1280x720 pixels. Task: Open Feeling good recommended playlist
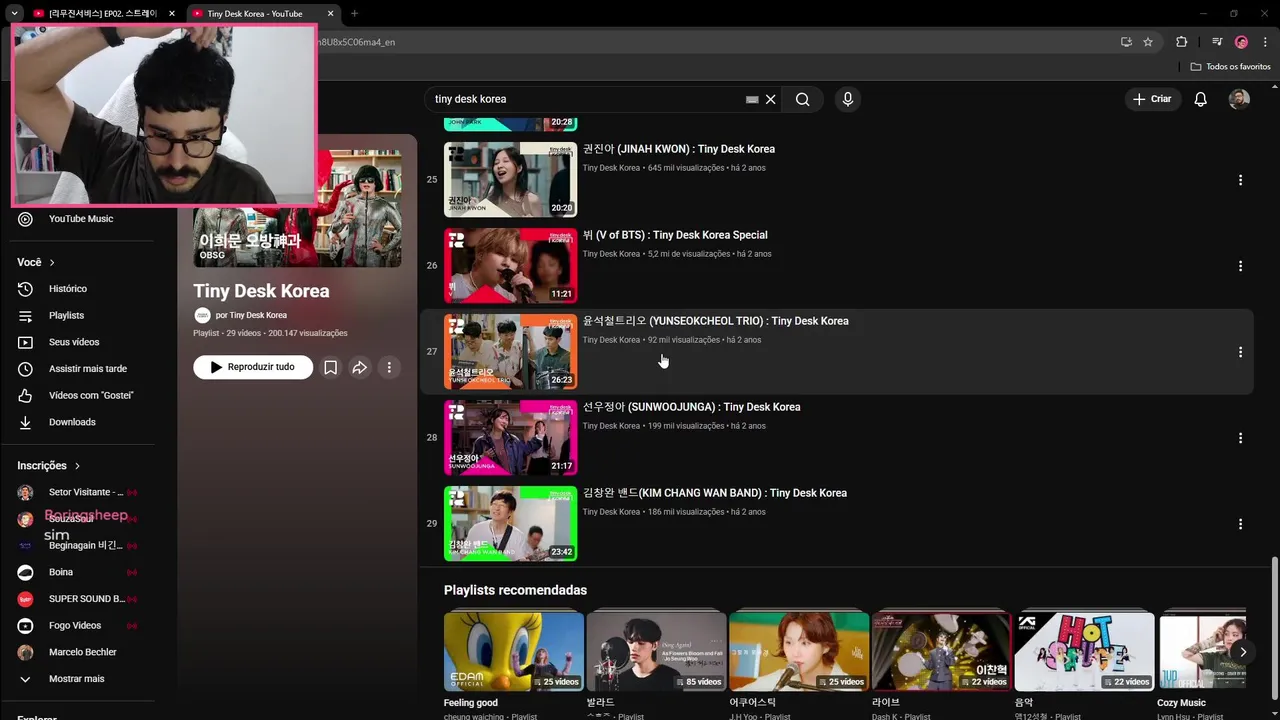(x=513, y=652)
